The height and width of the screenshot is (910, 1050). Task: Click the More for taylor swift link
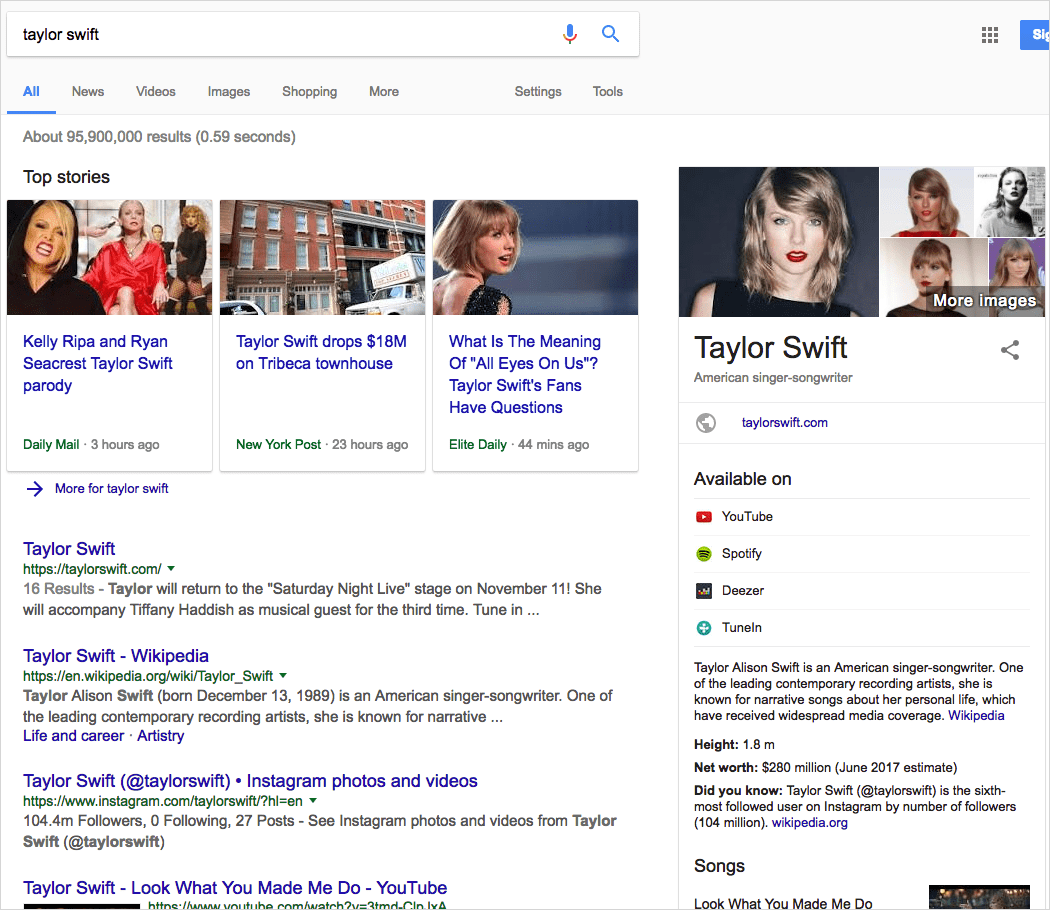[x=111, y=489]
